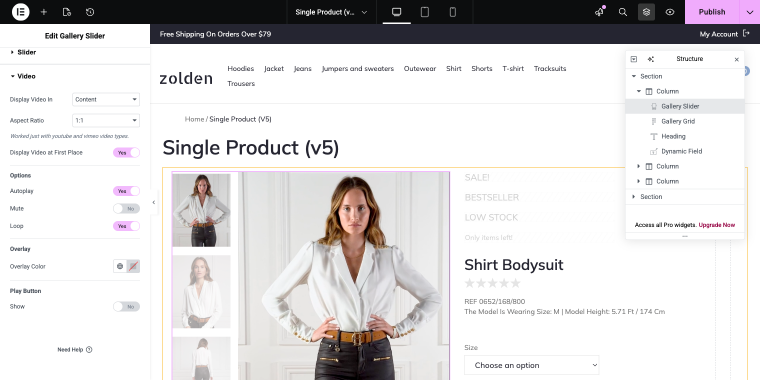760x380 pixels.
Task: Switch to desktop preview mode
Action: (x=396, y=12)
